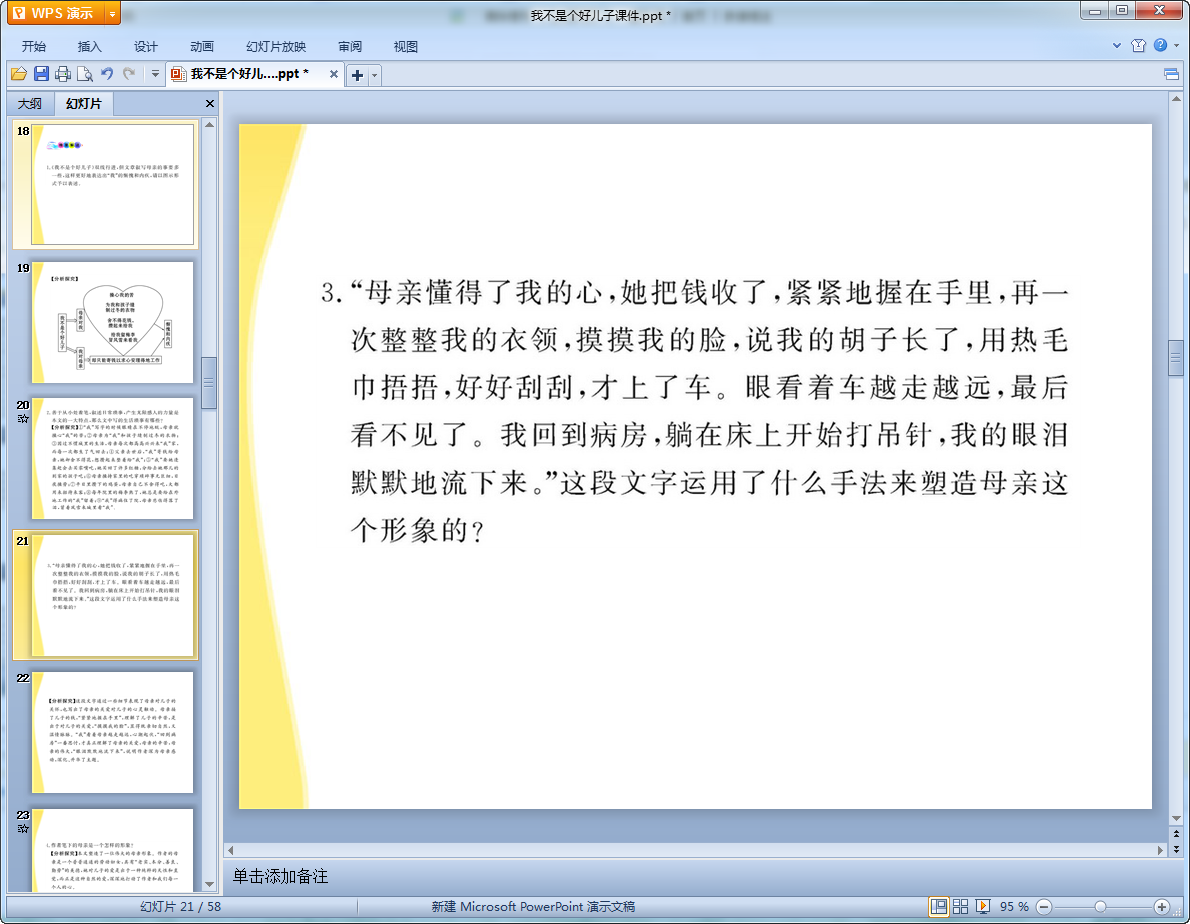
Task: Open Print Preview icon
Action: (85, 74)
